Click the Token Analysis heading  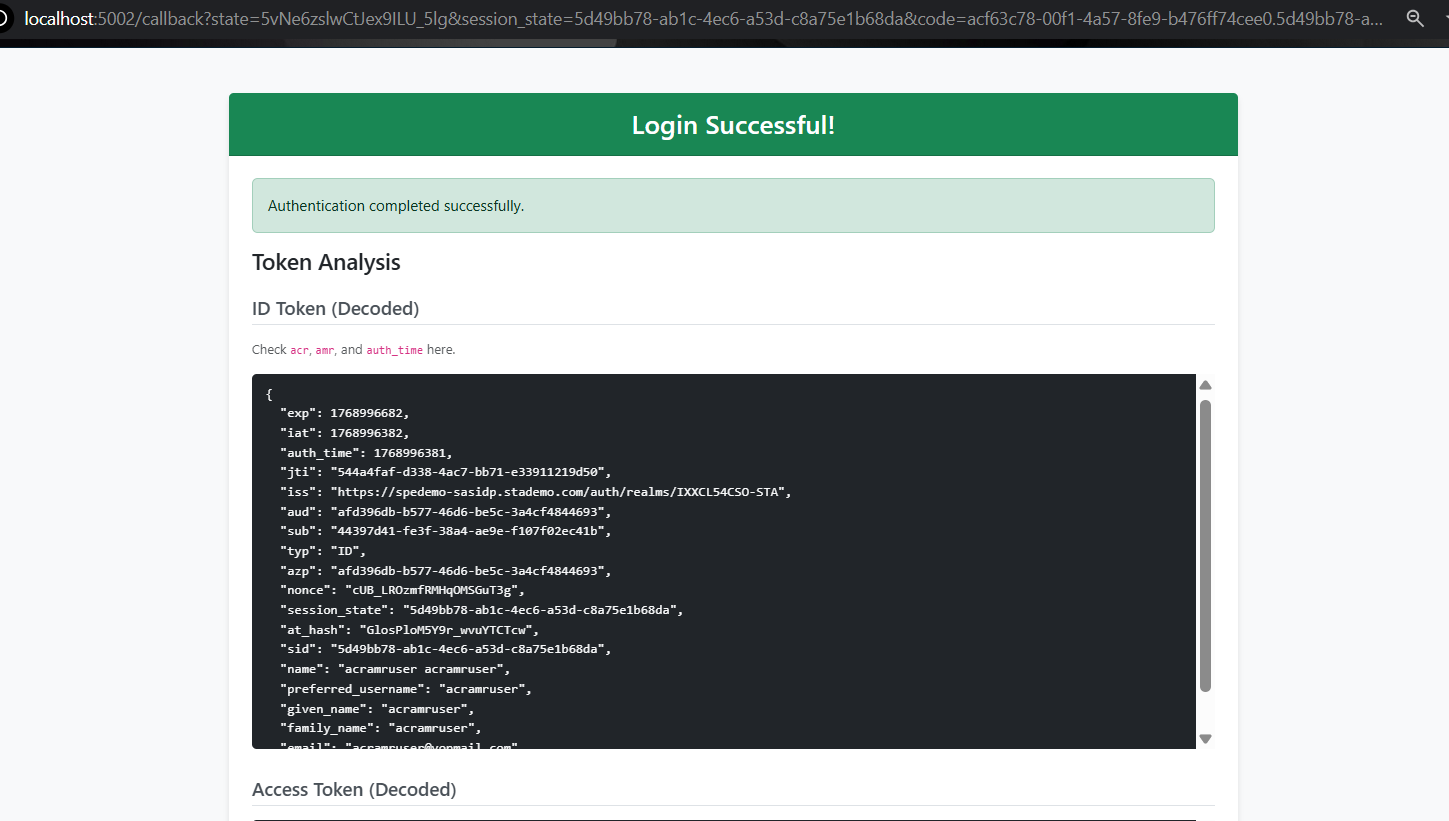tap(326, 262)
